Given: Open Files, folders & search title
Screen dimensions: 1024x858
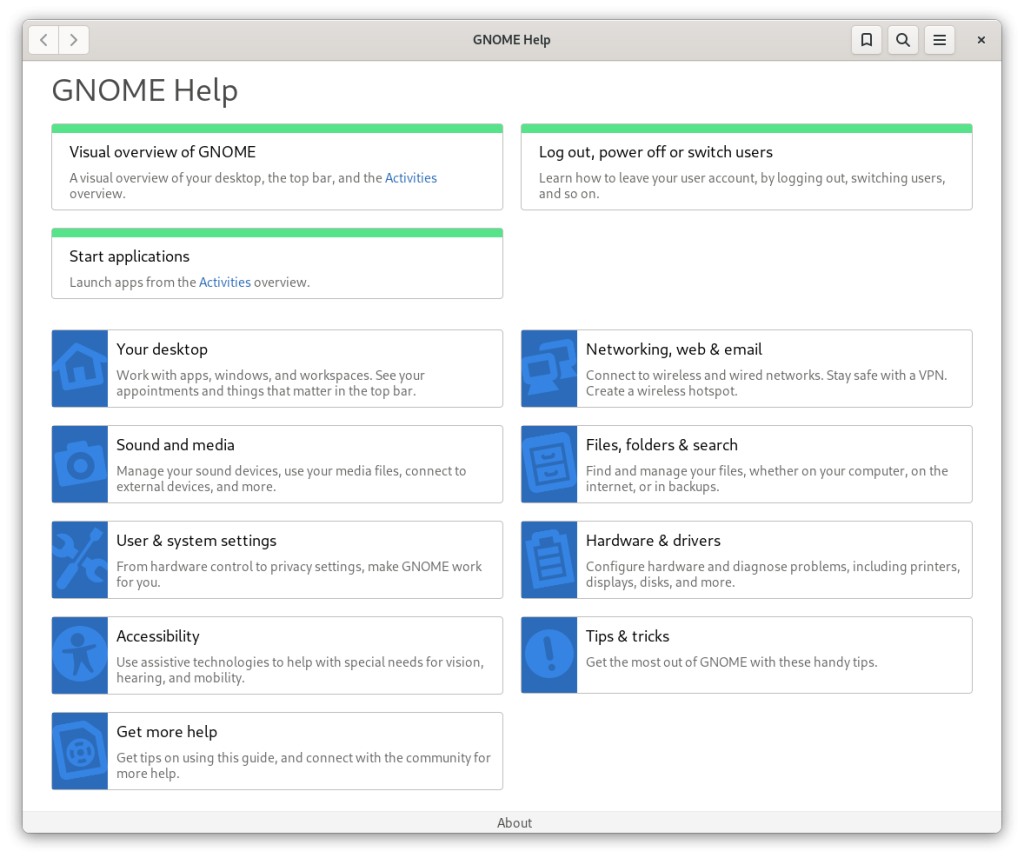Looking at the screenshot, I should pyautogui.click(x=662, y=445).
